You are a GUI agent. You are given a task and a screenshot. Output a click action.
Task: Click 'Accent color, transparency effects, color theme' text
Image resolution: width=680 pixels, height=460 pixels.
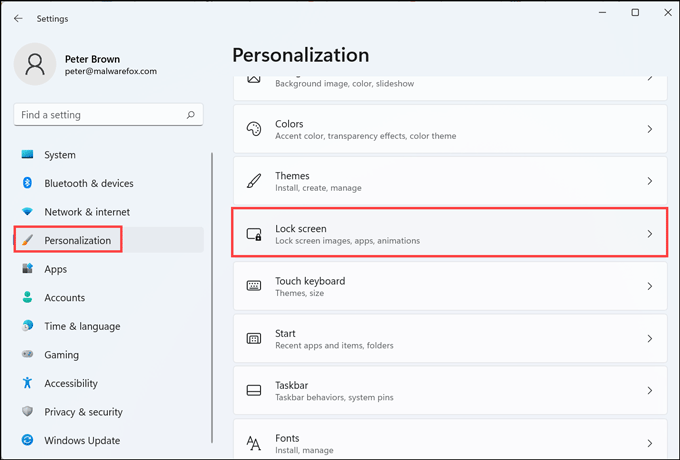(366, 136)
